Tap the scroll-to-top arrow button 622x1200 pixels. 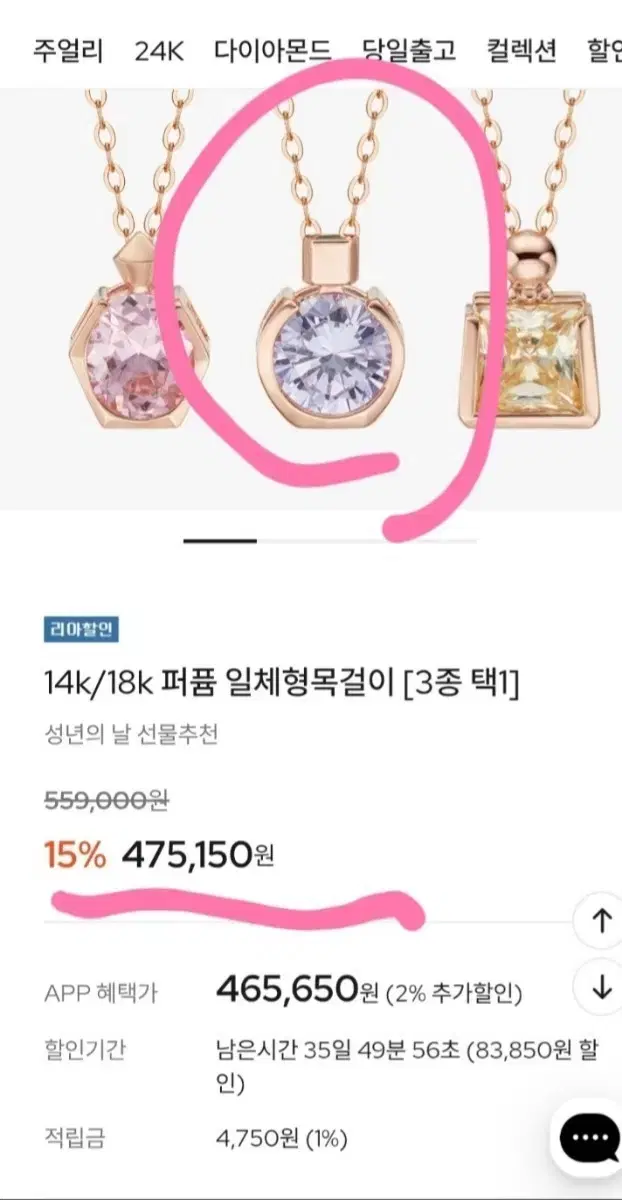point(600,922)
